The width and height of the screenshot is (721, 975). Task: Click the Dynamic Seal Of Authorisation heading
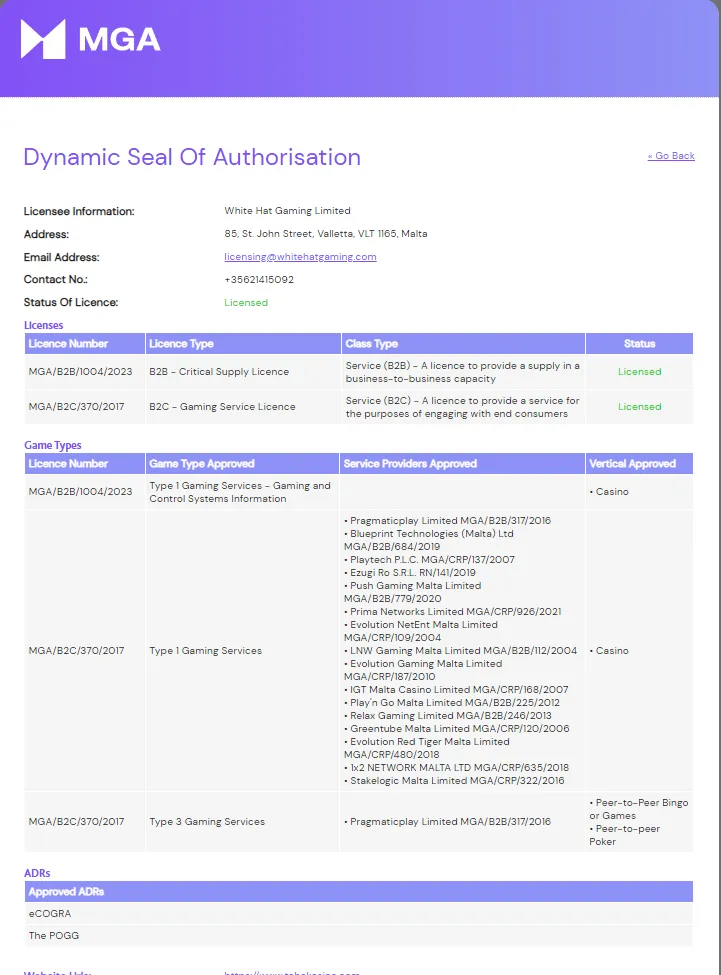(x=192, y=157)
